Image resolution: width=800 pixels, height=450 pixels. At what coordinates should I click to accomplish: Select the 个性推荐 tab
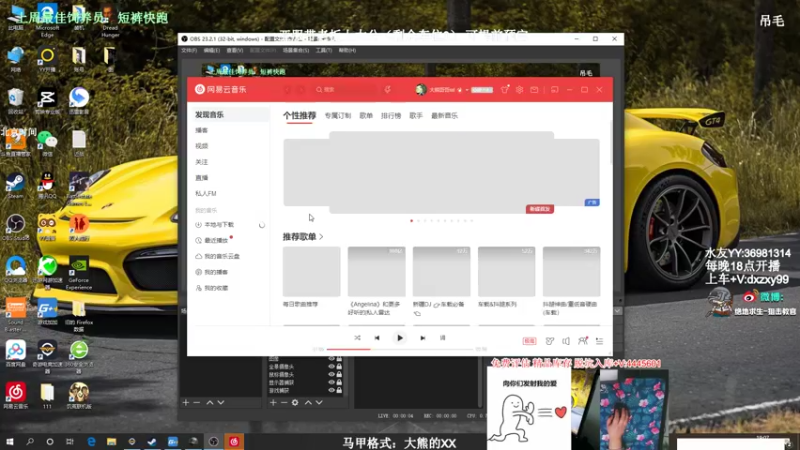pyautogui.click(x=299, y=116)
